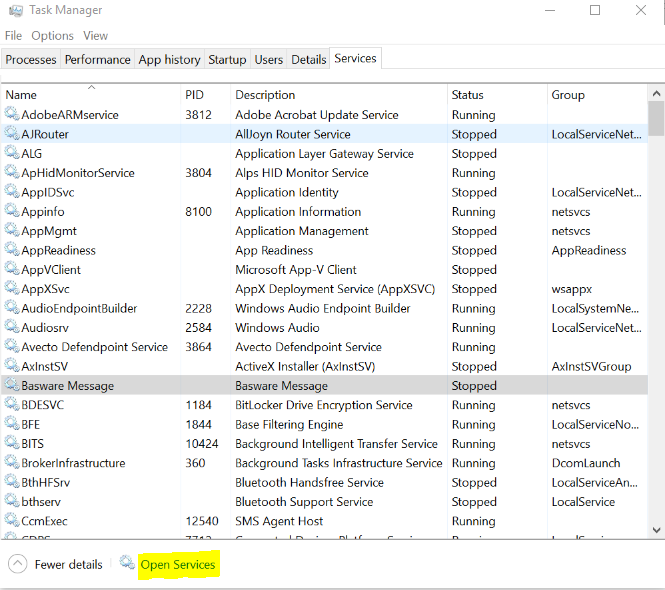Click the Task Manager title bar icon
Image resolution: width=665 pixels, height=590 pixels.
click(16, 11)
